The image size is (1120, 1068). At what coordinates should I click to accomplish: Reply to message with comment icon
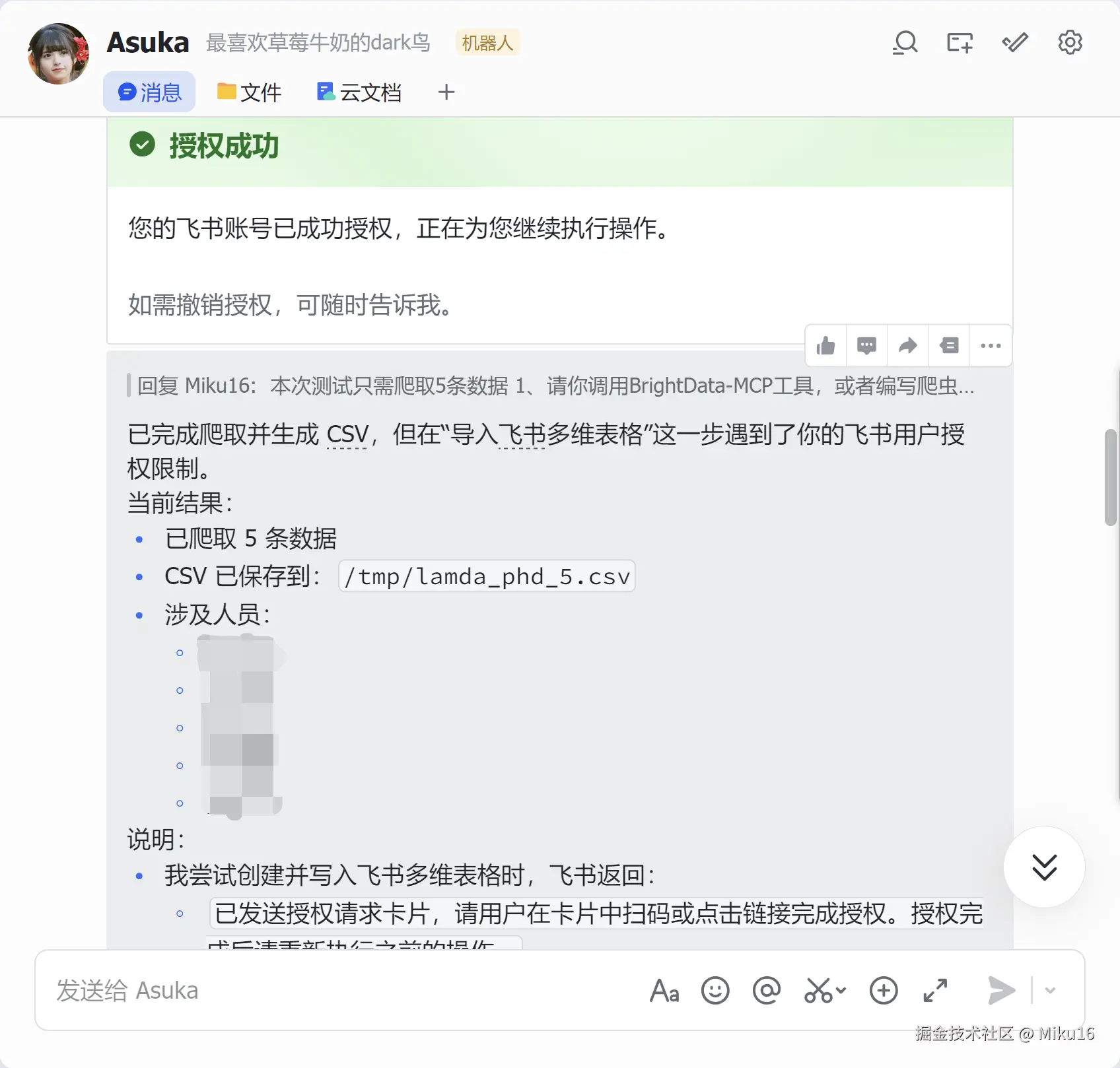(x=866, y=345)
